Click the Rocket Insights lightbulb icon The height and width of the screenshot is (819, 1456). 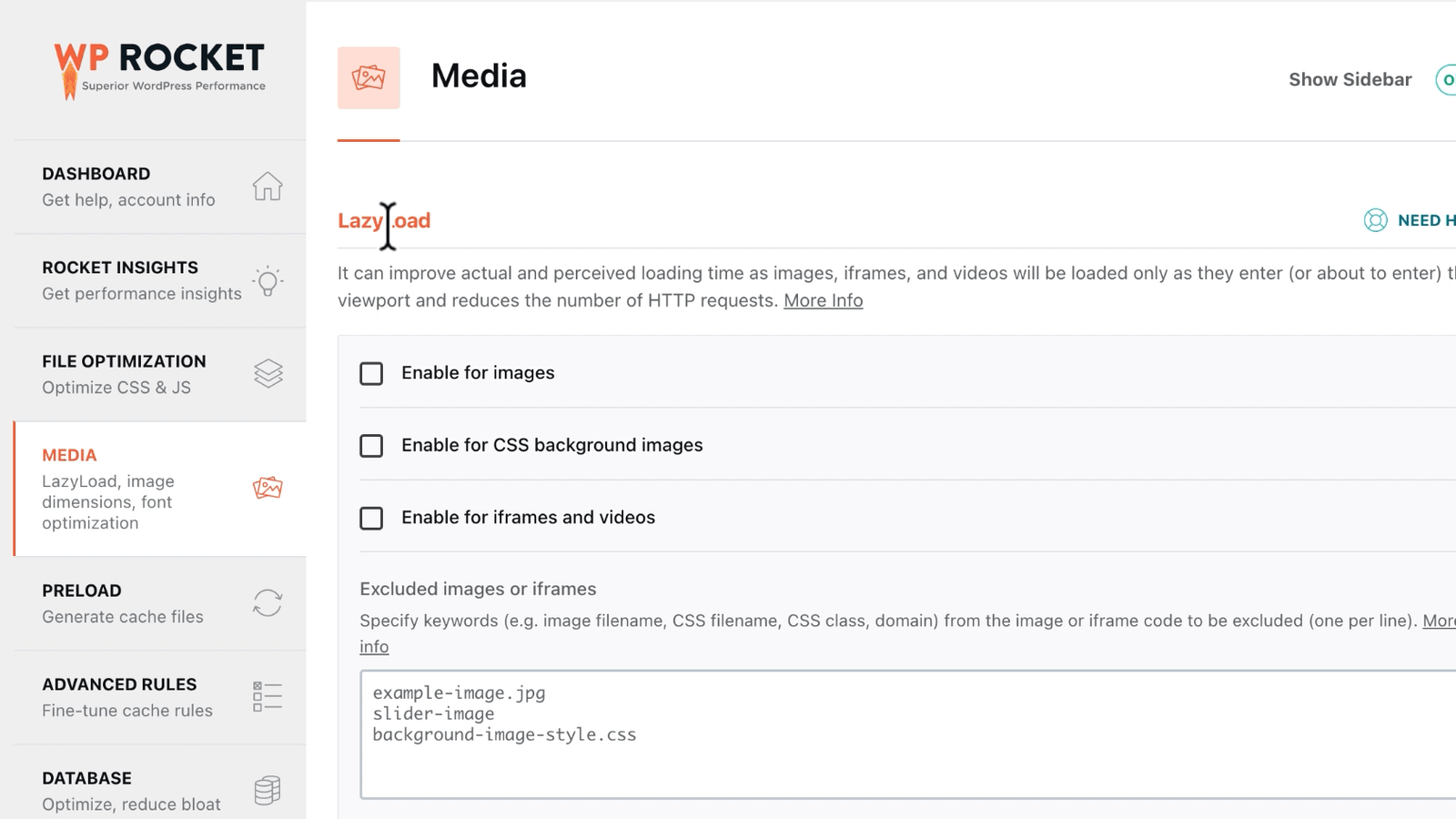[268, 280]
